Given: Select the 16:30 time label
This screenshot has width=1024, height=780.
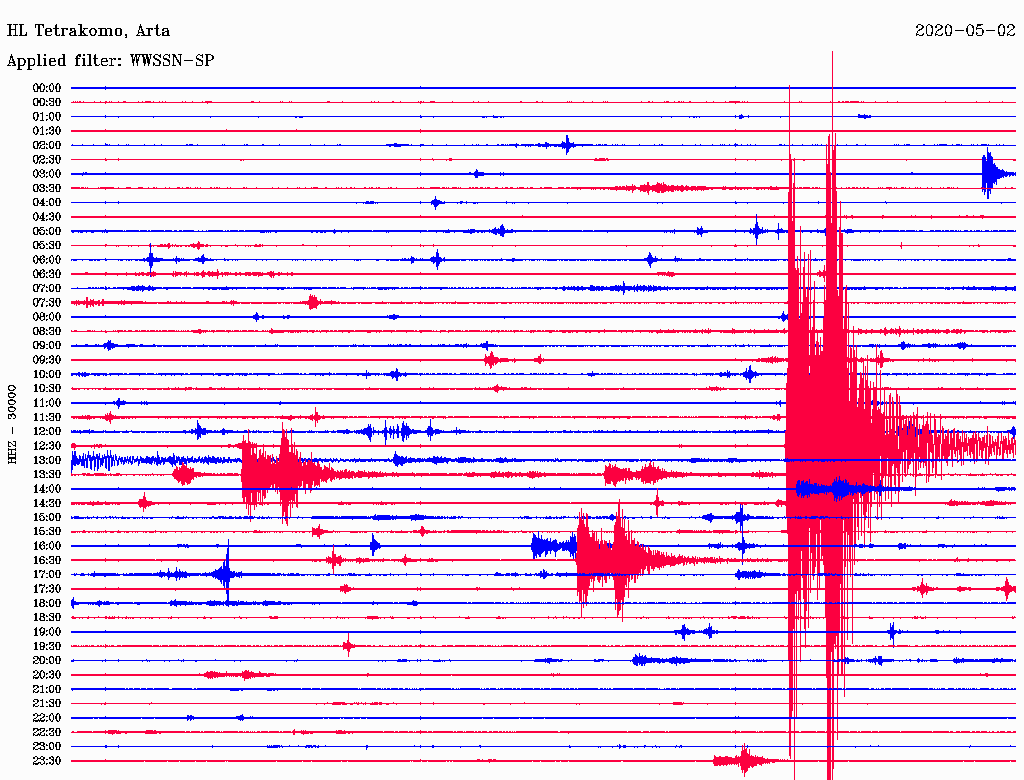Looking at the screenshot, I should pyautogui.click(x=46, y=561).
